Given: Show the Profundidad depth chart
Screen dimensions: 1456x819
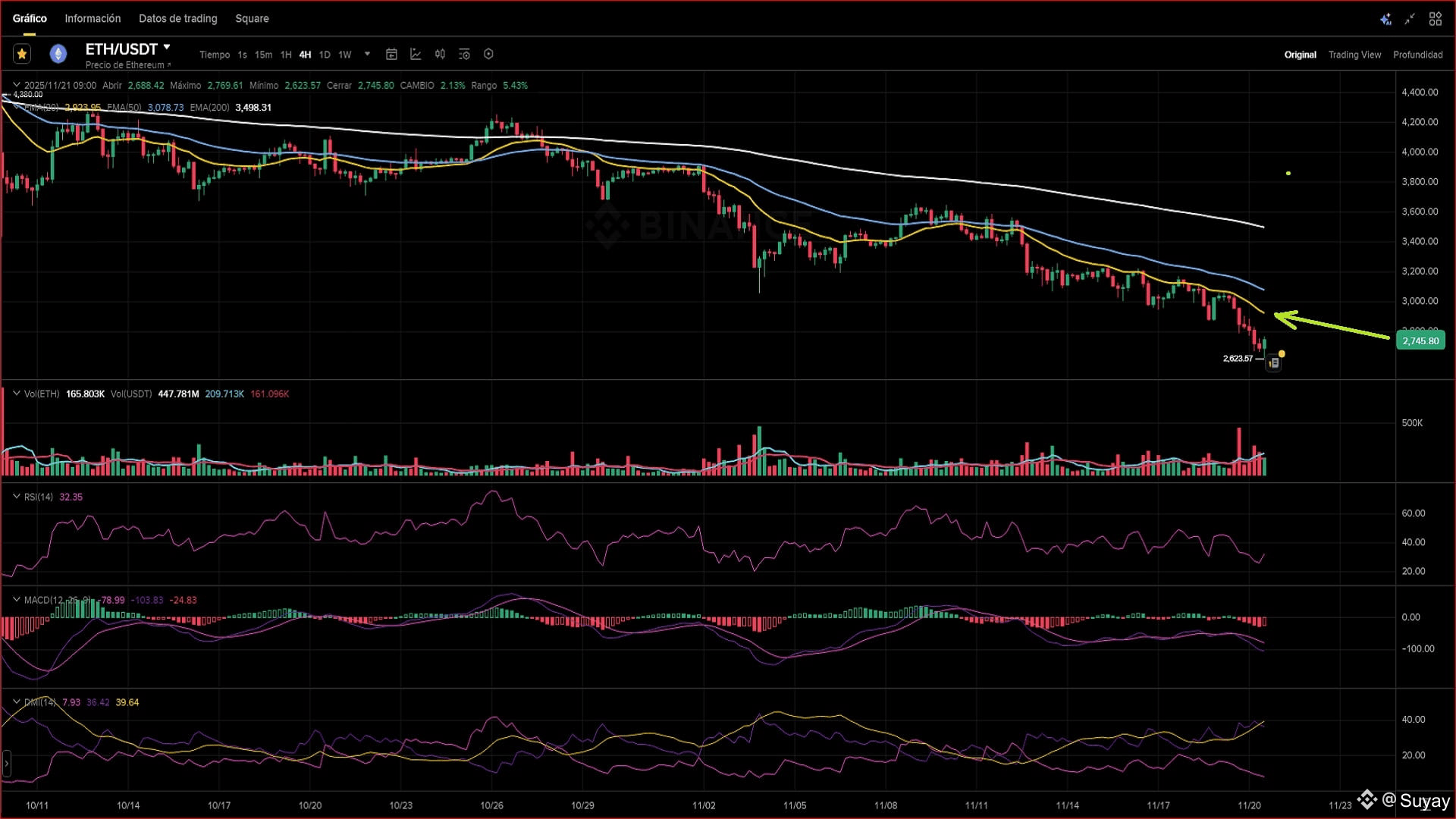Looking at the screenshot, I should click(1417, 55).
